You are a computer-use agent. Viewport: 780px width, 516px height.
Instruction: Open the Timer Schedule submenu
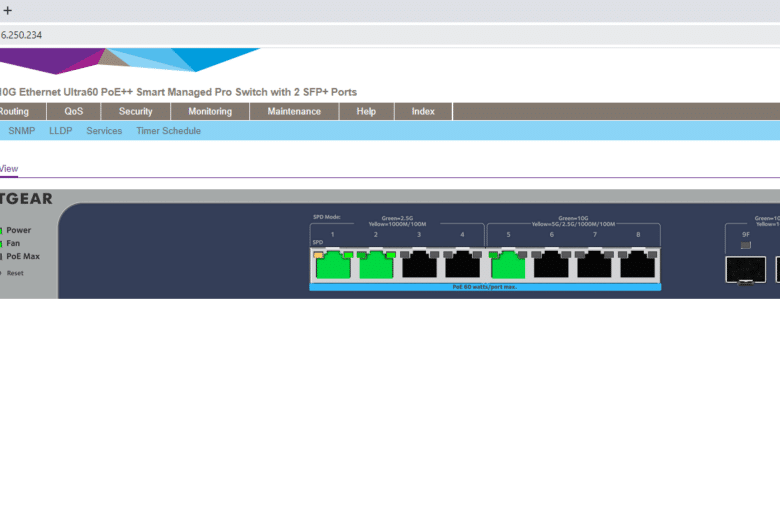coord(169,131)
